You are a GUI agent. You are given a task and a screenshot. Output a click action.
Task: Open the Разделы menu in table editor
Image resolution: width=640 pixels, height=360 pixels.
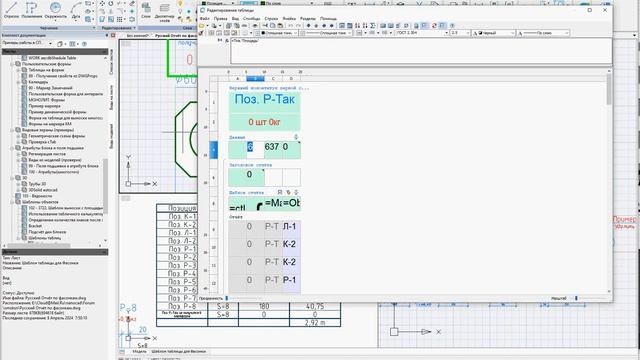tap(308, 19)
